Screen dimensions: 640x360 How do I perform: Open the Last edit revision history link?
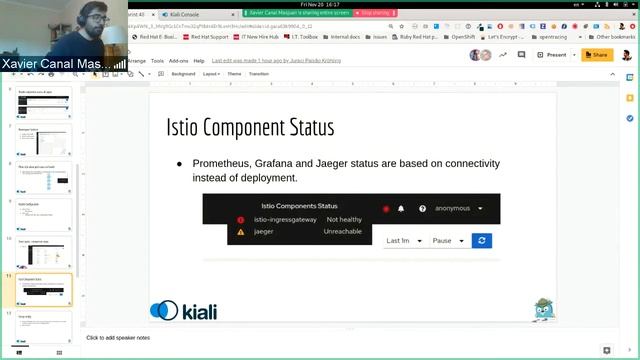(x=276, y=60)
